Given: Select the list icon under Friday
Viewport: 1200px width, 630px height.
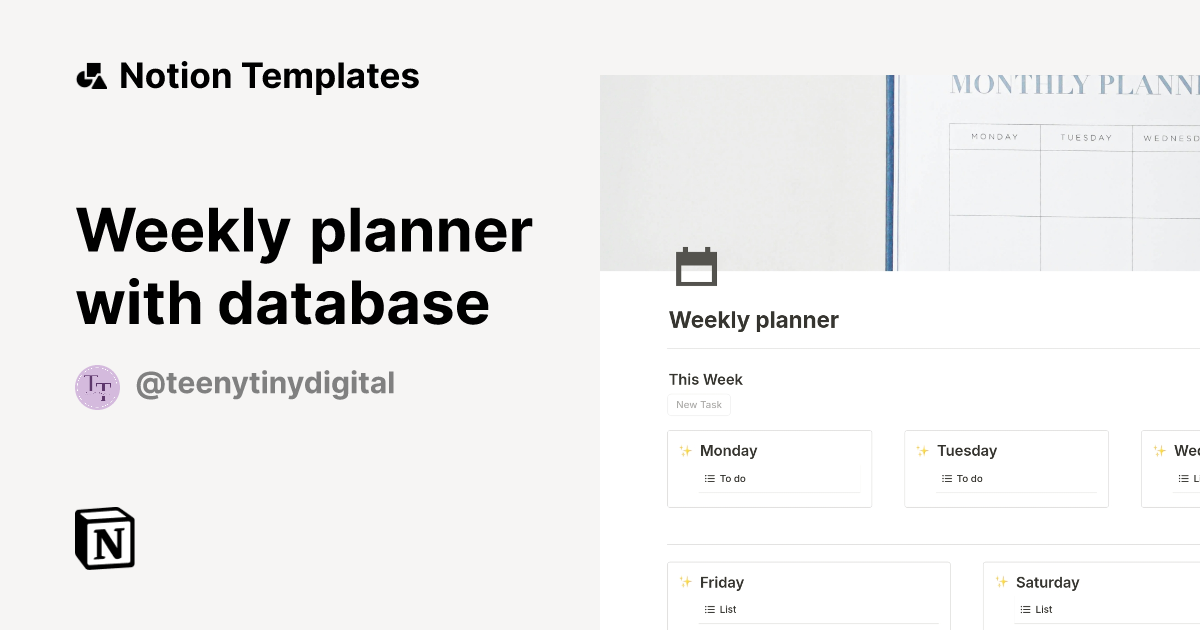Looking at the screenshot, I should [x=709, y=609].
